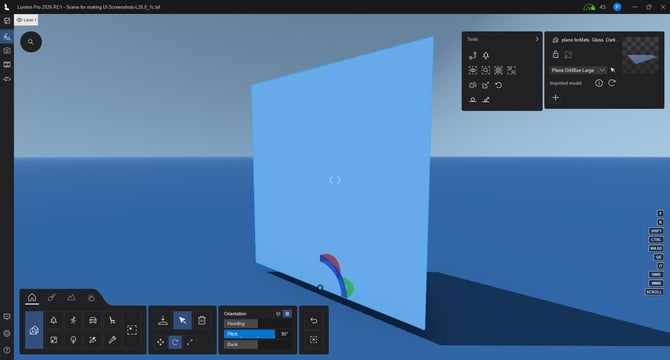Click the place-on-ground icon in Tools
The image size is (670, 360).
coord(473,100)
